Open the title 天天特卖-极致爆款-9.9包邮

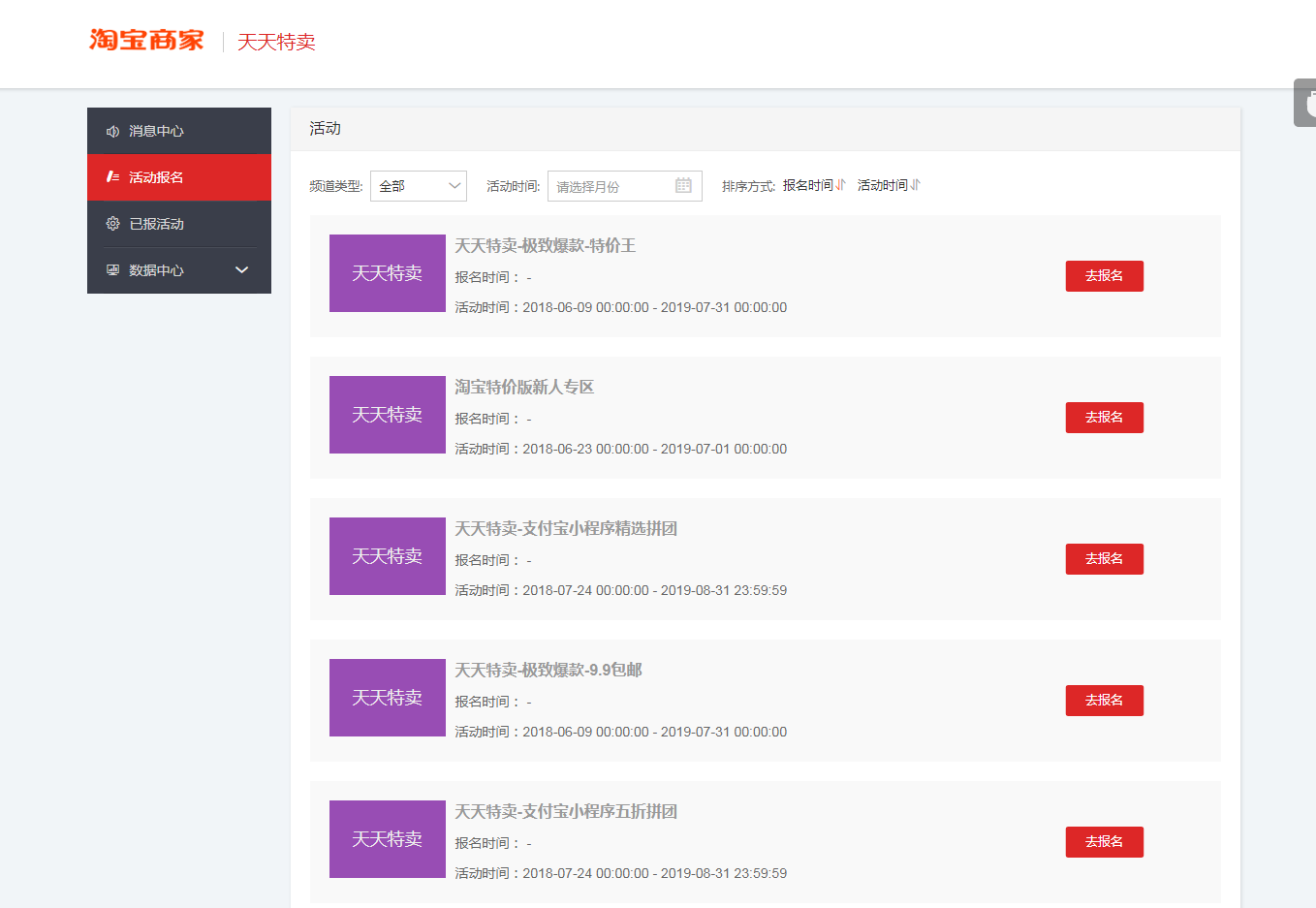point(548,671)
